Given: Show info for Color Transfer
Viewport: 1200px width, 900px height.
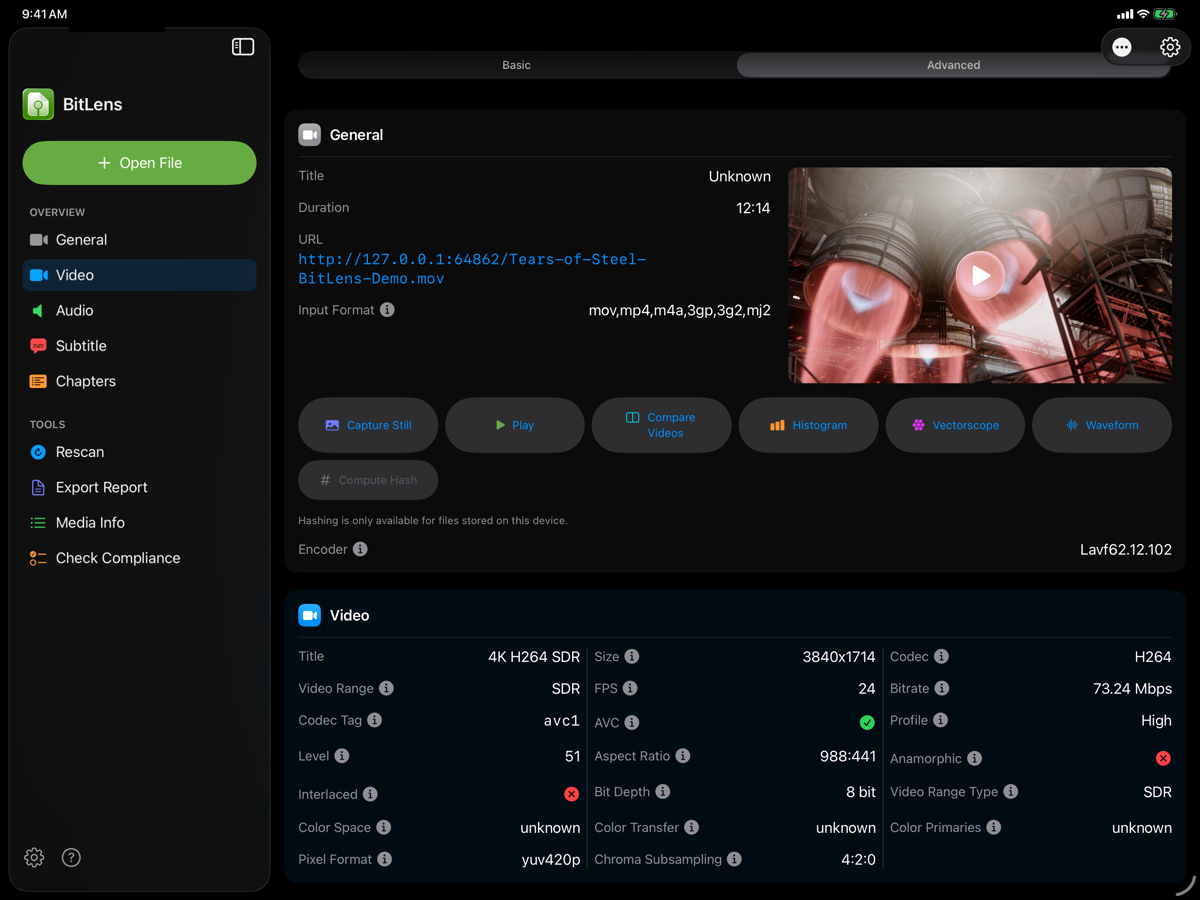Looking at the screenshot, I should (x=692, y=827).
